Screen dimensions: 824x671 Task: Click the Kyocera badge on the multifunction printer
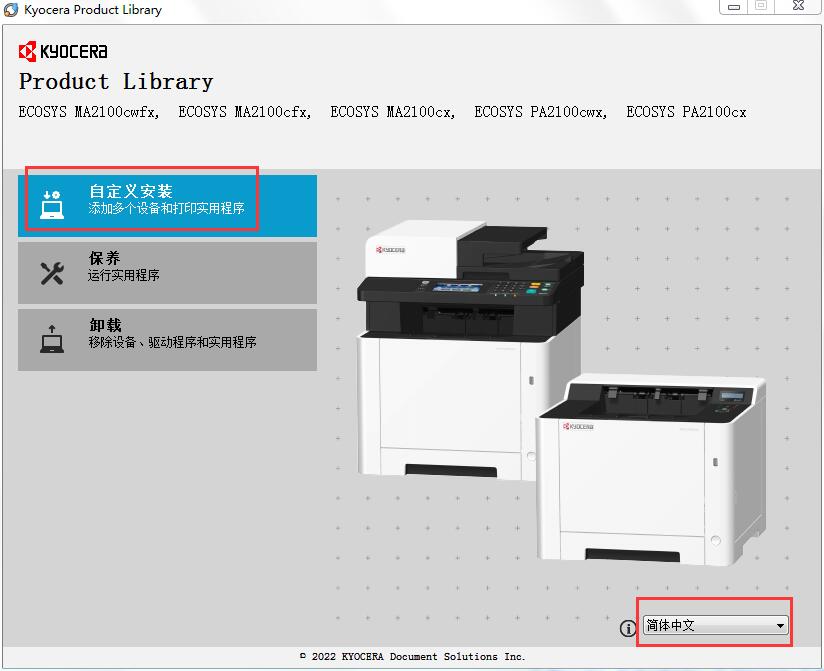[x=390, y=250]
